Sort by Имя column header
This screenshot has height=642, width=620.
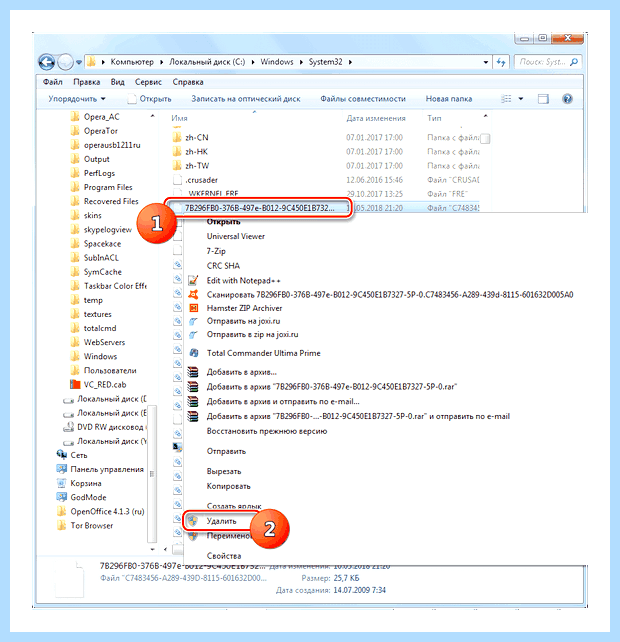[x=179, y=118]
